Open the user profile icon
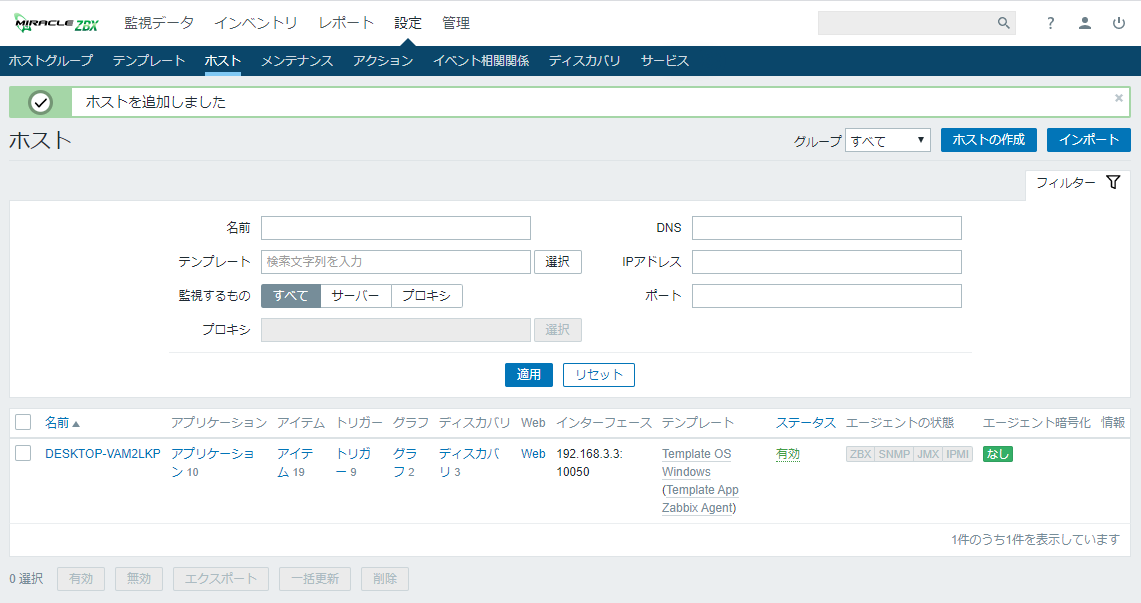This screenshot has height=603, width=1141. point(1084,23)
